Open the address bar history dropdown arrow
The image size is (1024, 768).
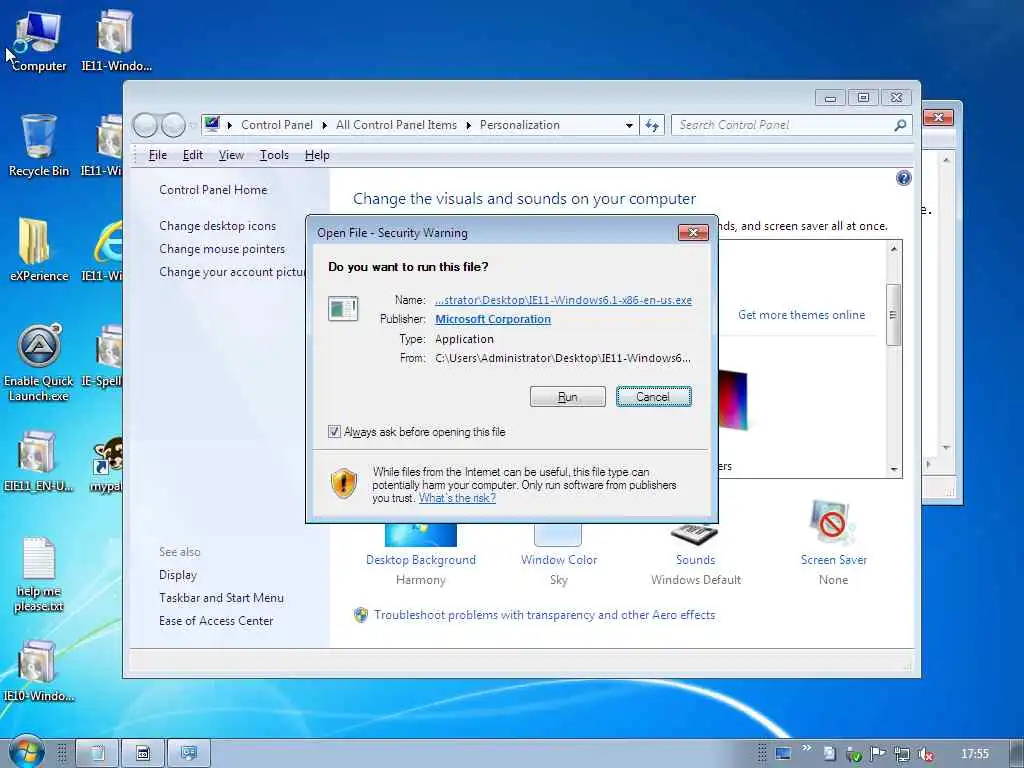(628, 125)
